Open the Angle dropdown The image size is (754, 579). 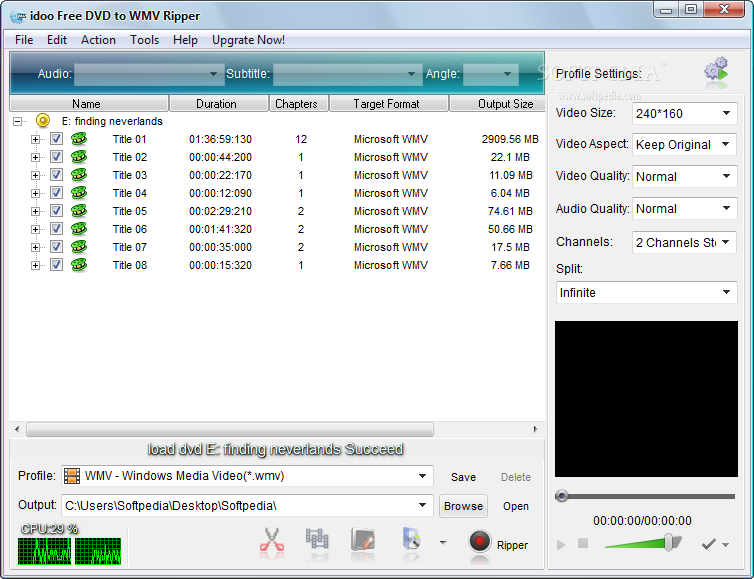tap(490, 74)
